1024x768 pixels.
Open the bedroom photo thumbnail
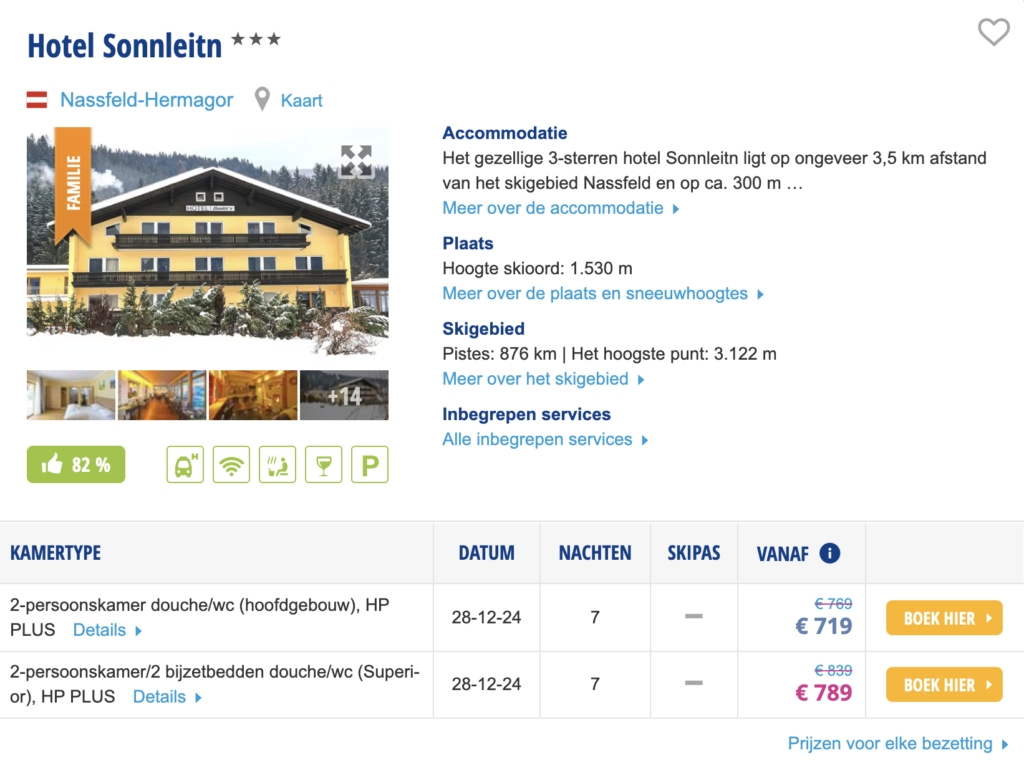pos(71,395)
